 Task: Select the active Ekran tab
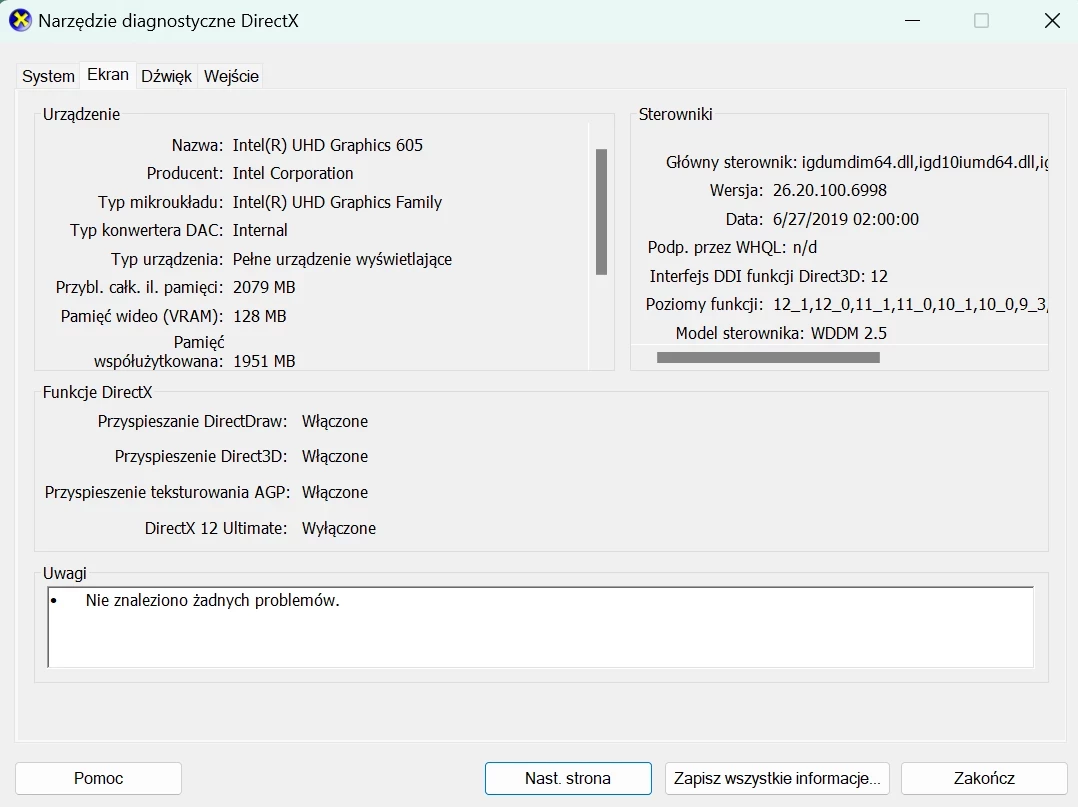click(107, 74)
